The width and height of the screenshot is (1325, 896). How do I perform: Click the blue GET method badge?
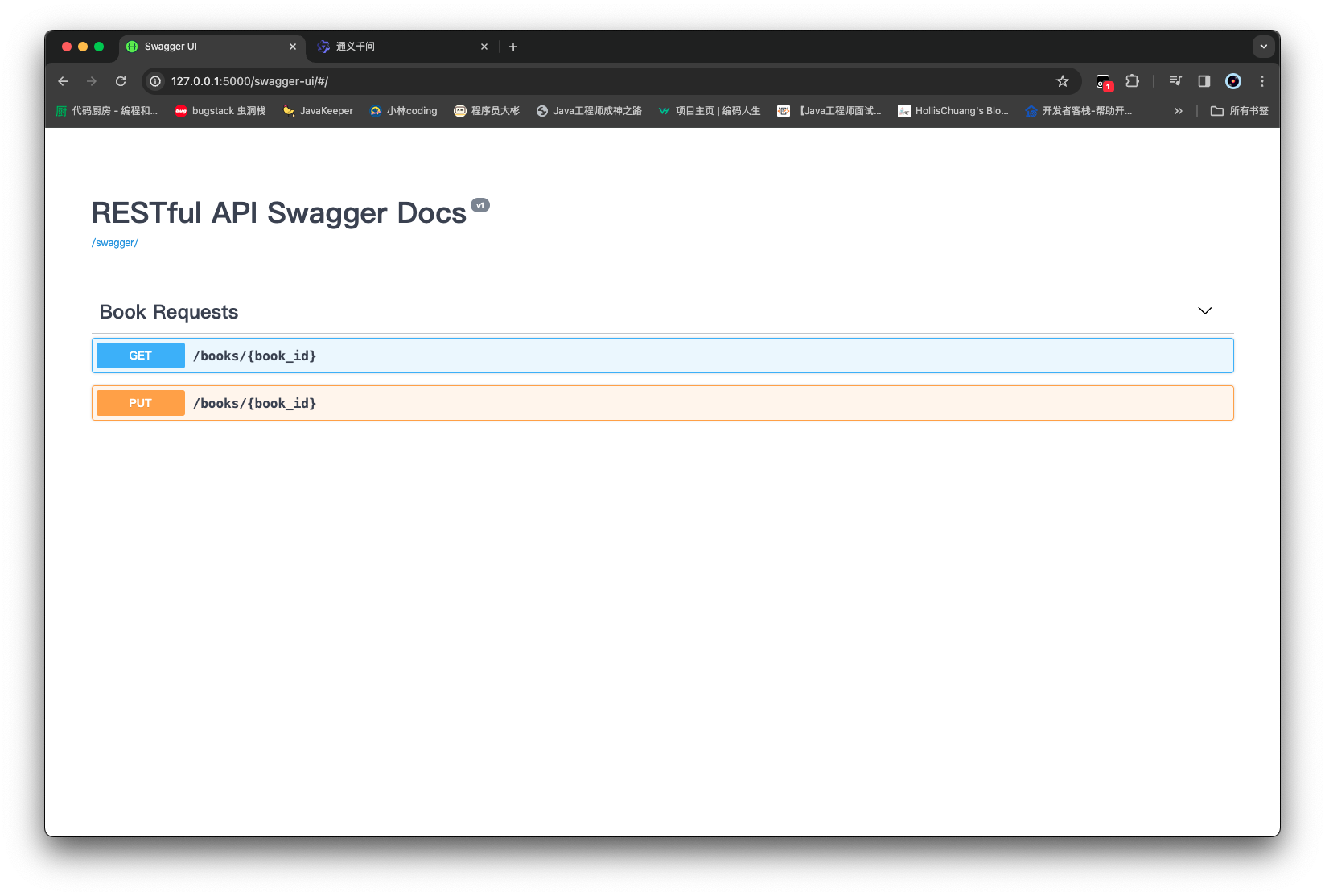141,356
